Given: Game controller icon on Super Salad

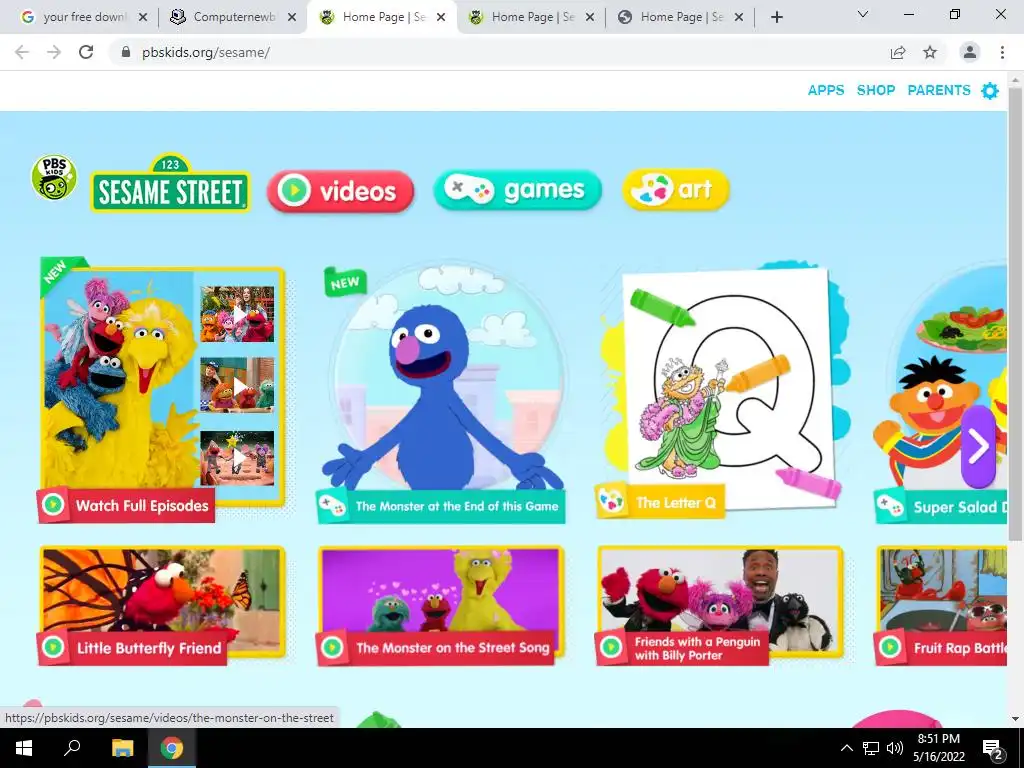Looking at the screenshot, I should (890, 506).
